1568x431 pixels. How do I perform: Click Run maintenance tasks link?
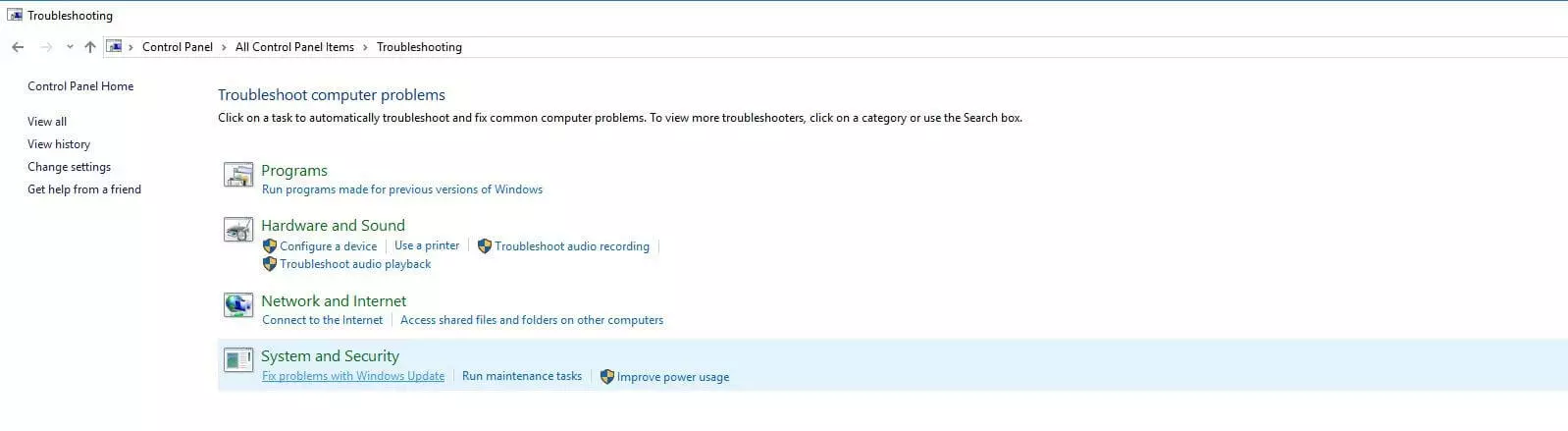click(522, 376)
